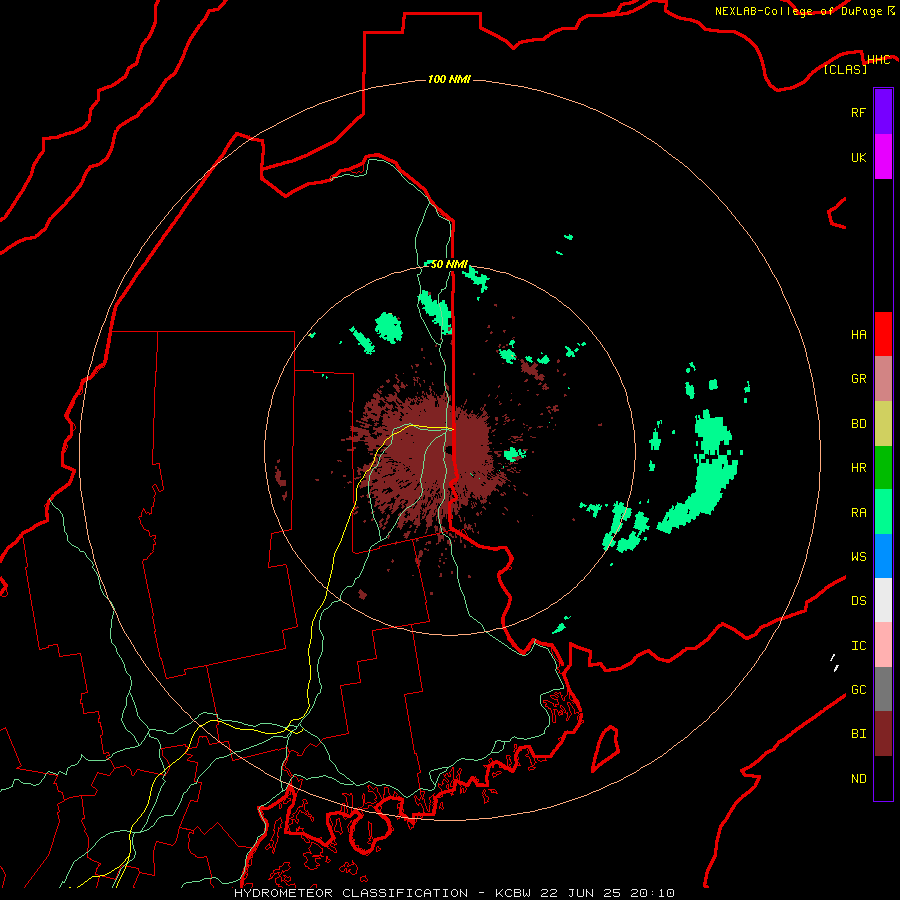Image resolution: width=900 pixels, height=900 pixels.
Task: Click the HR legend label
Action: point(858,468)
